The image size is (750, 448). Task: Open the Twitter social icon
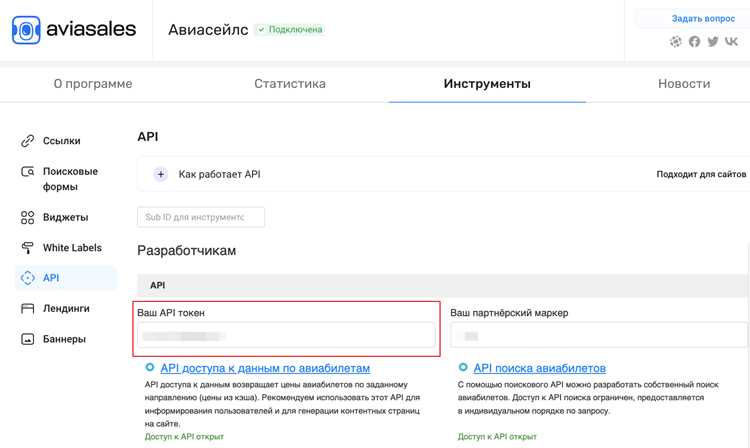(x=713, y=42)
